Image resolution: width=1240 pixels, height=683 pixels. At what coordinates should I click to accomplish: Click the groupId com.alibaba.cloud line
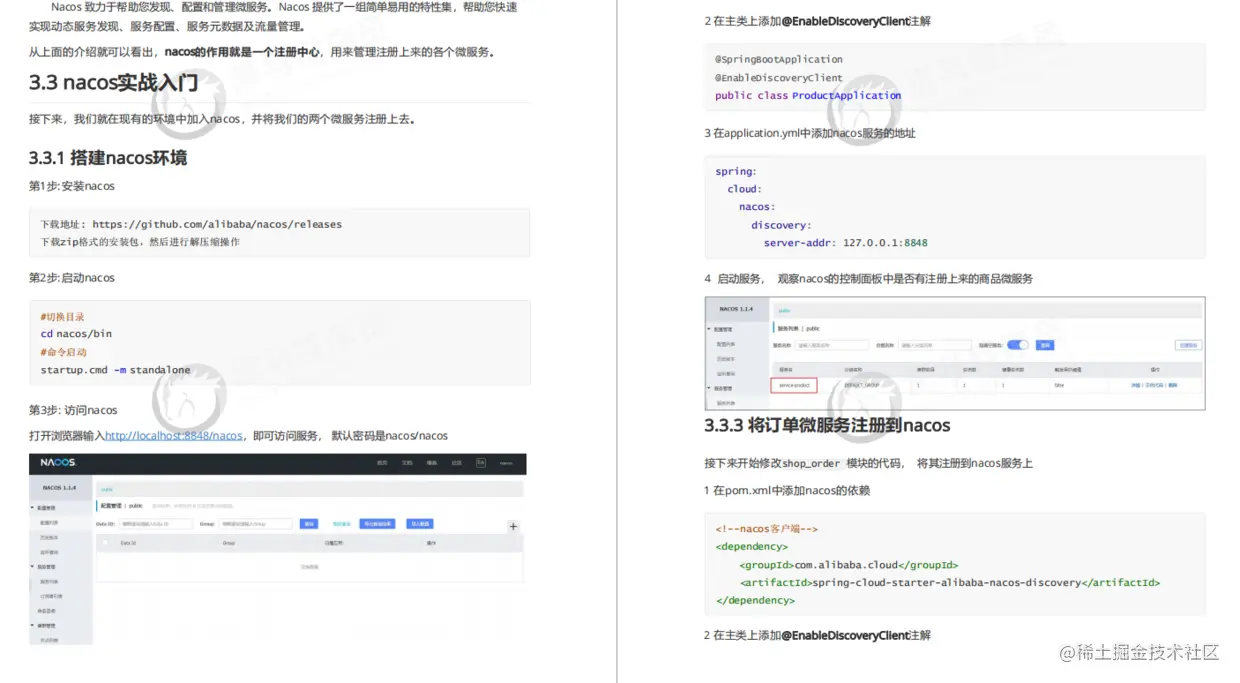pos(849,565)
